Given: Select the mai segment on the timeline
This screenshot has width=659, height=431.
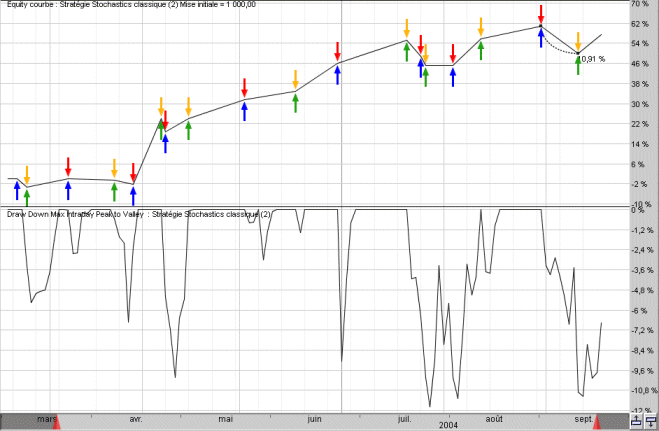Looking at the screenshot, I should click(x=226, y=419).
